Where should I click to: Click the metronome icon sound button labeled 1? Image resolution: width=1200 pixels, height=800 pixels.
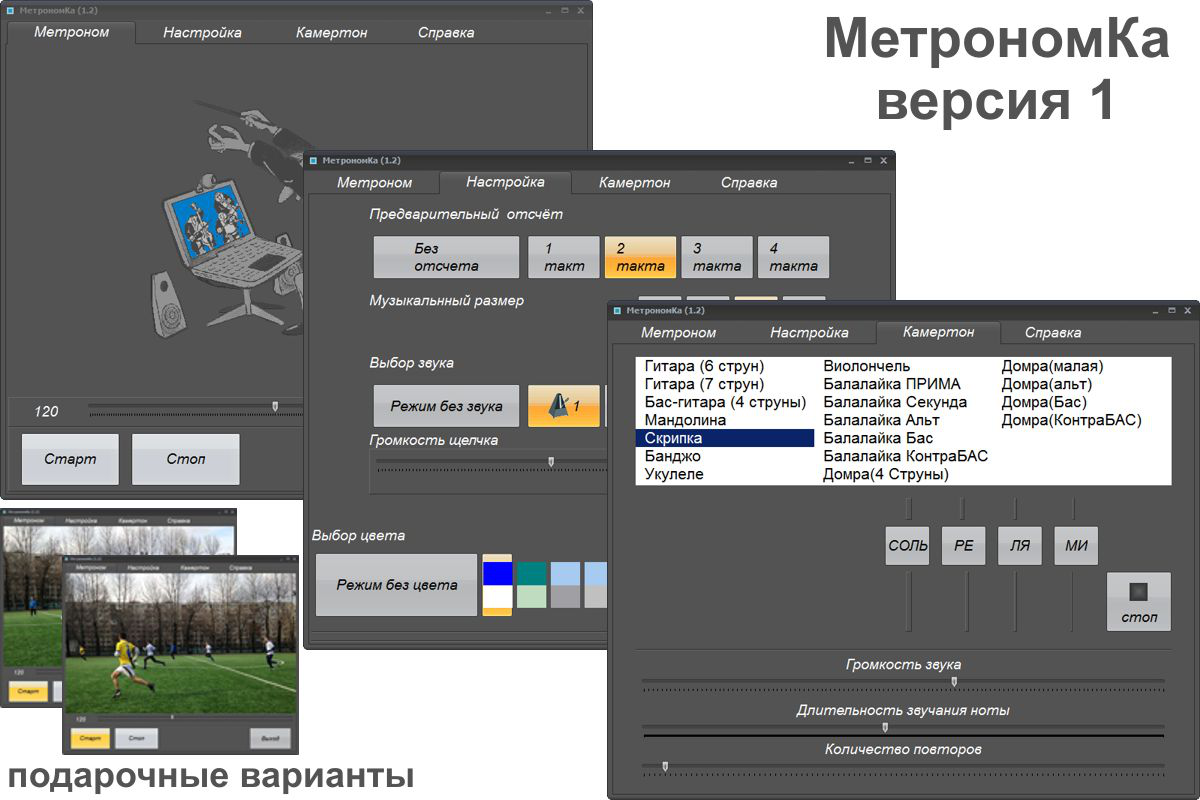pos(563,407)
